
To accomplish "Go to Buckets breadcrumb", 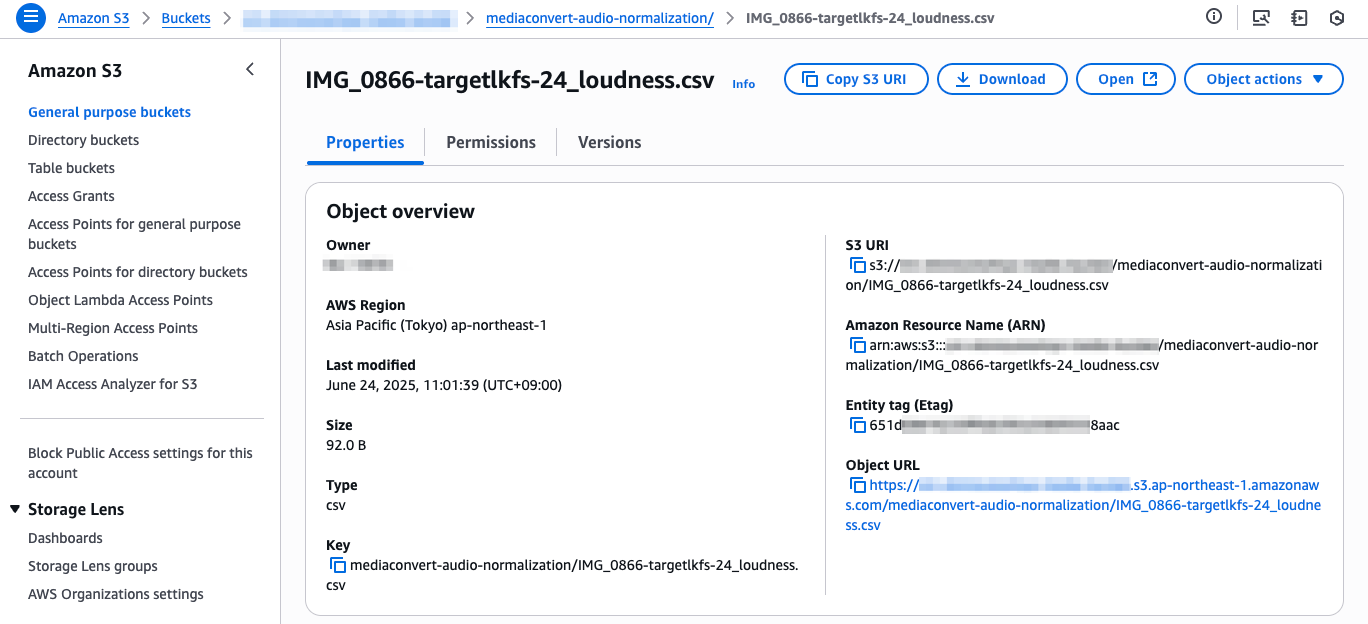I will [x=186, y=18].
